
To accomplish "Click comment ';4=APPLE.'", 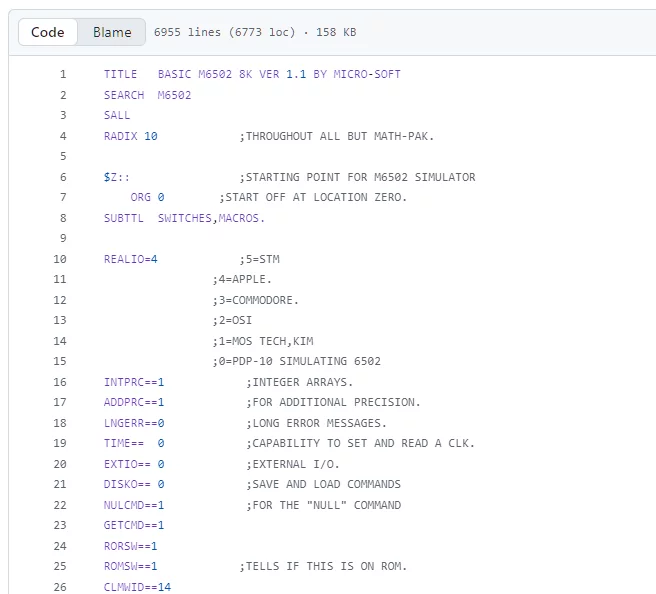I will (242, 279).
